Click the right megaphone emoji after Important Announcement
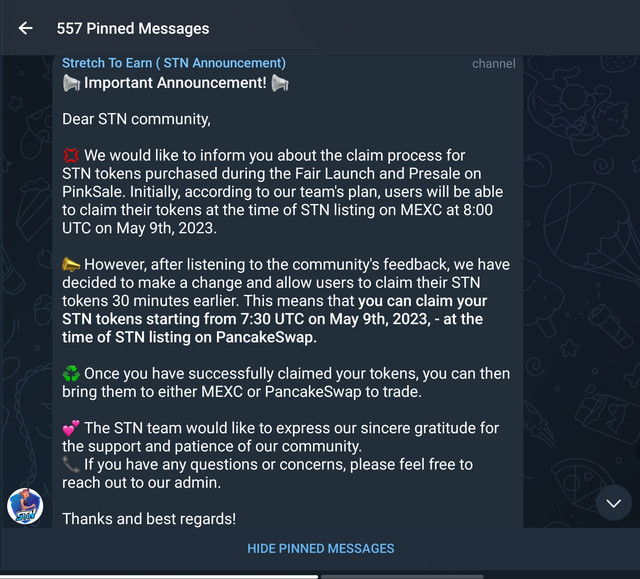640x579 pixels. click(x=280, y=83)
